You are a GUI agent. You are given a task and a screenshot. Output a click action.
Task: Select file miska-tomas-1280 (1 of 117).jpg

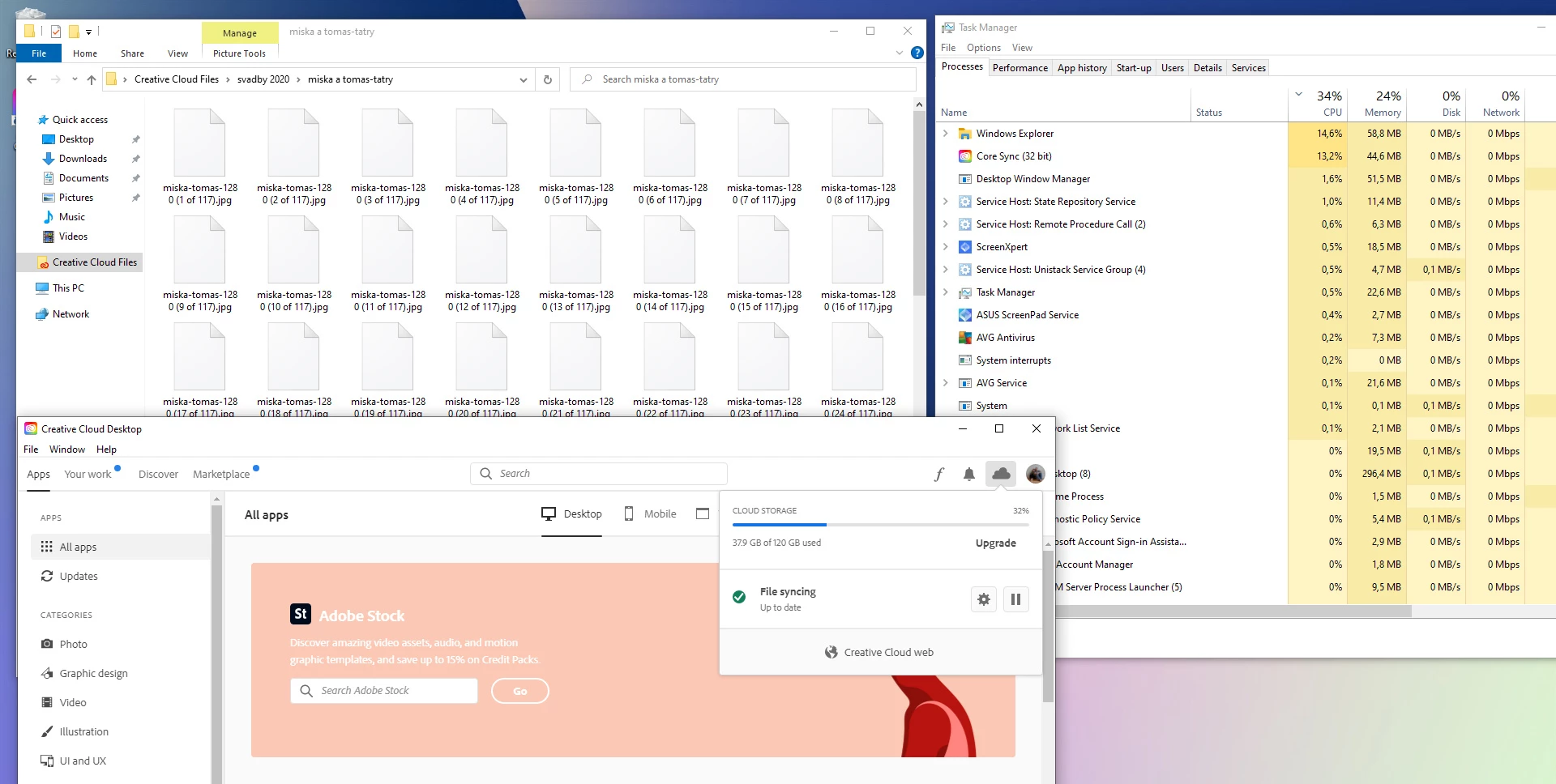[200, 158]
